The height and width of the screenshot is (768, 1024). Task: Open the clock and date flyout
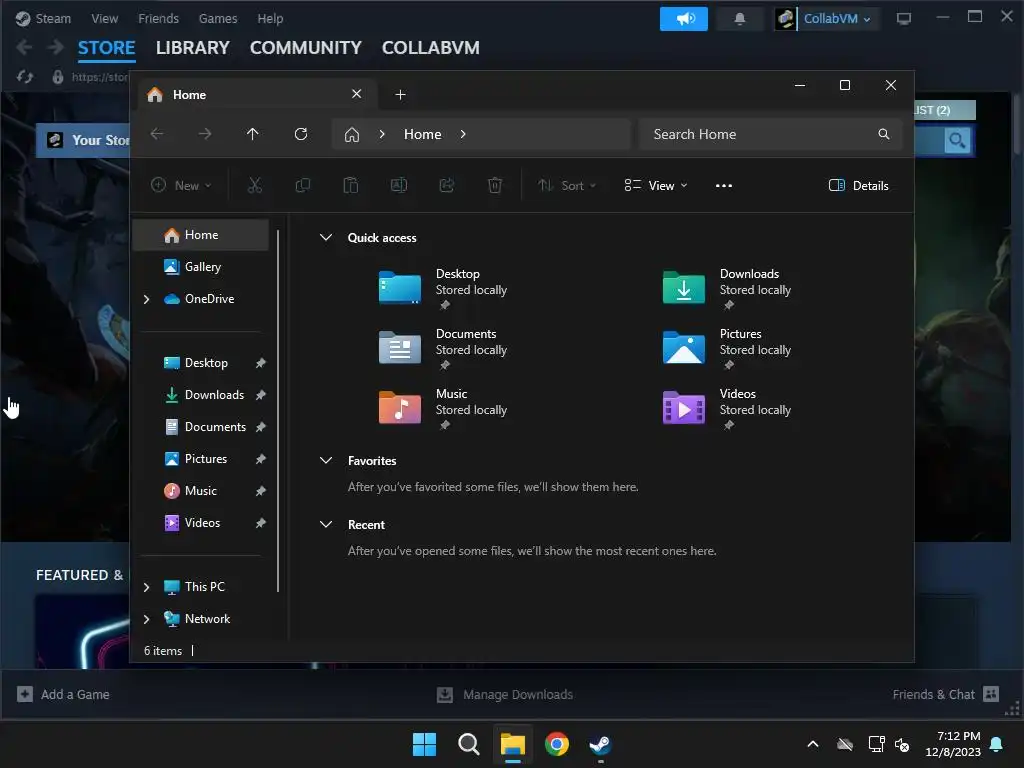953,744
